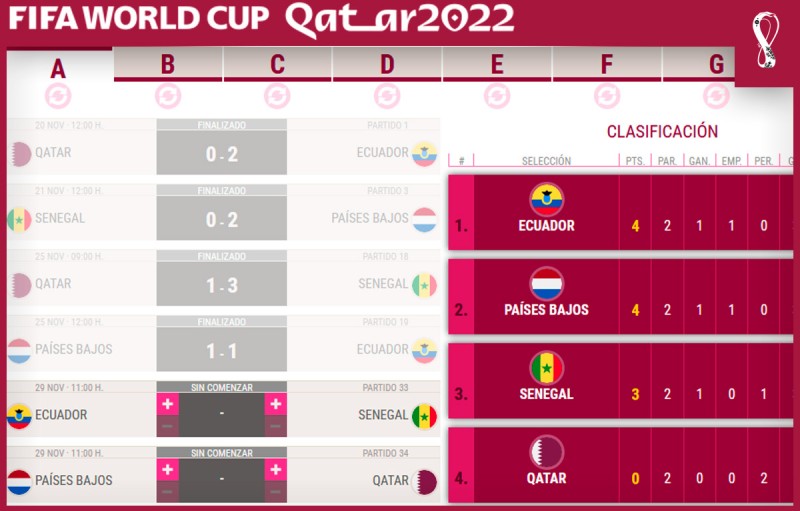The width and height of the screenshot is (800, 511).
Task: Click the refresh icon under group C
Action: [277, 96]
